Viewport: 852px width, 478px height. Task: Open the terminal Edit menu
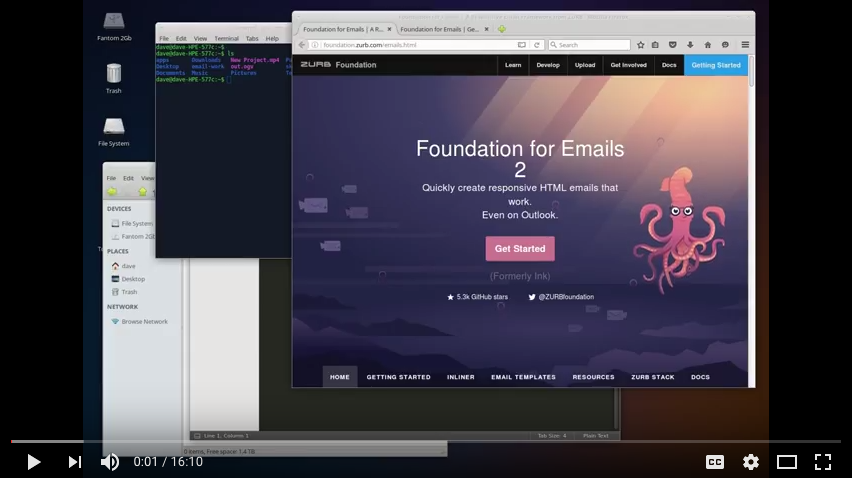(181, 39)
